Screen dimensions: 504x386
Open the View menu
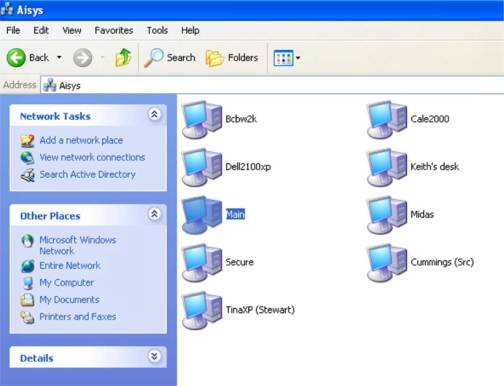72,30
